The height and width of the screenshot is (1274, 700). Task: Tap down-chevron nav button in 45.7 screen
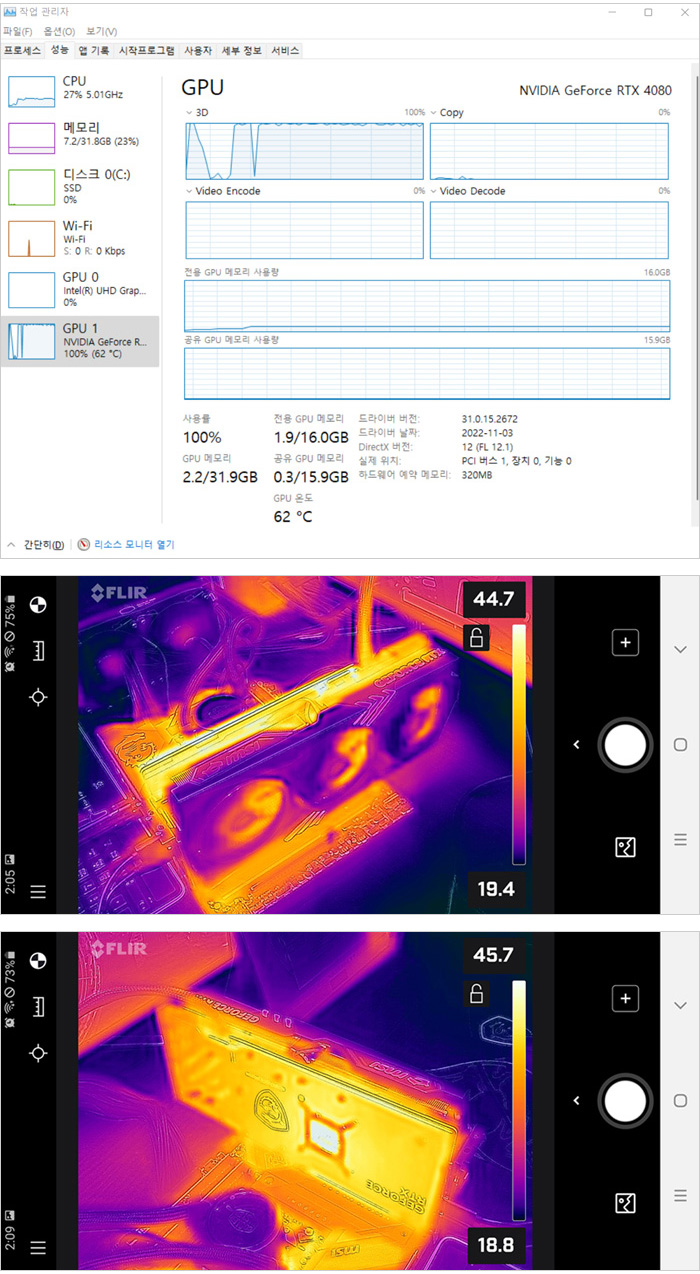(680, 1005)
